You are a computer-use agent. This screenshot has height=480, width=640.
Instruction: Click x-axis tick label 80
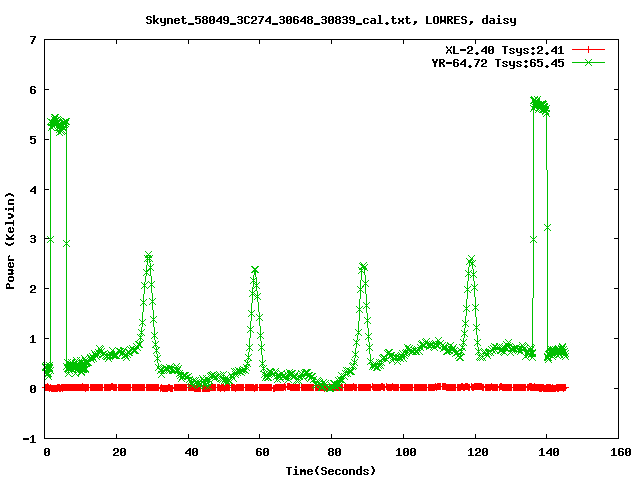[334, 452]
